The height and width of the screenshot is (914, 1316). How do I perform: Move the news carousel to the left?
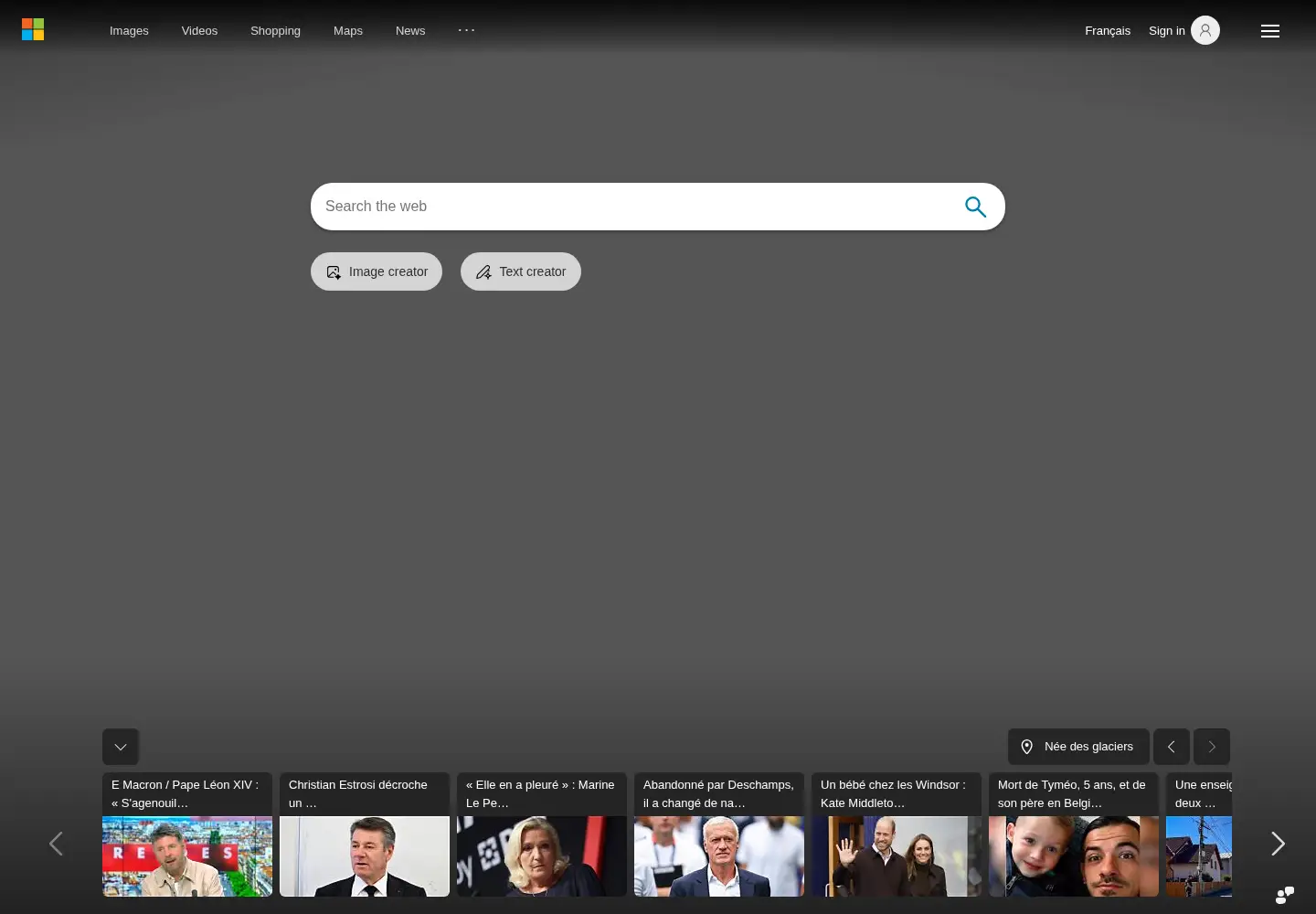pyautogui.click(x=56, y=844)
